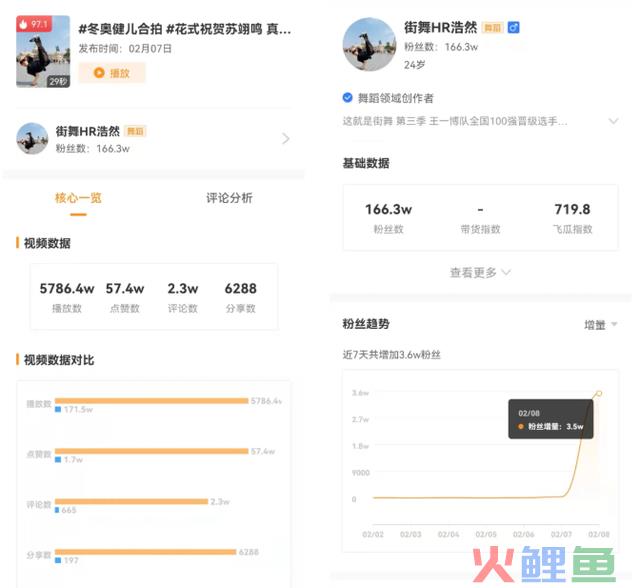Click the 6288 分享数 value
Screen dimensions: 640x588
click(240, 288)
